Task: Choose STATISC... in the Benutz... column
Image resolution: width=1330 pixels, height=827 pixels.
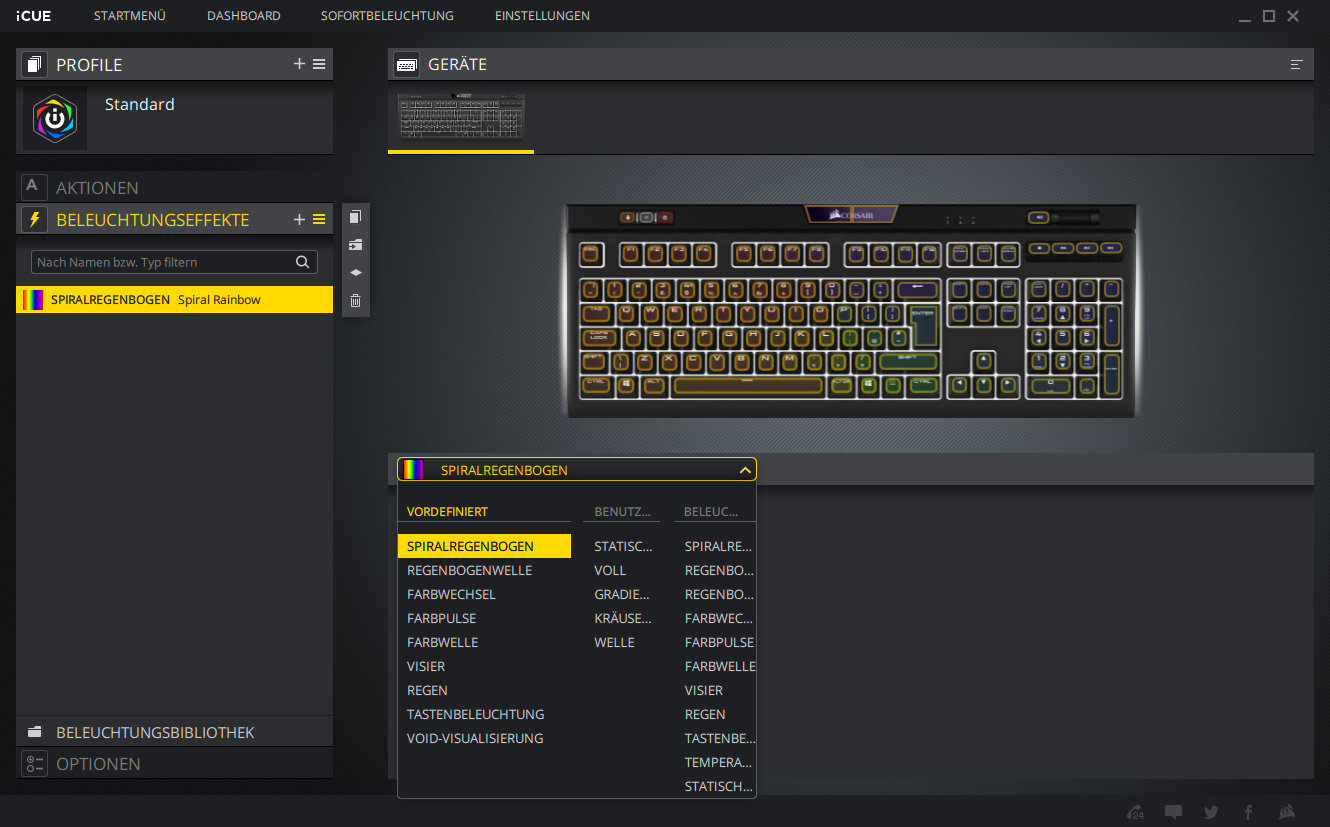Action: [x=623, y=546]
